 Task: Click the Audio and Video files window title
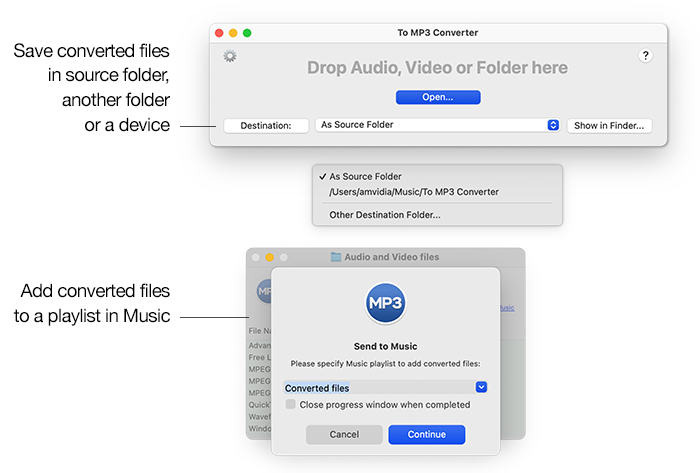[x=392, y=257]
